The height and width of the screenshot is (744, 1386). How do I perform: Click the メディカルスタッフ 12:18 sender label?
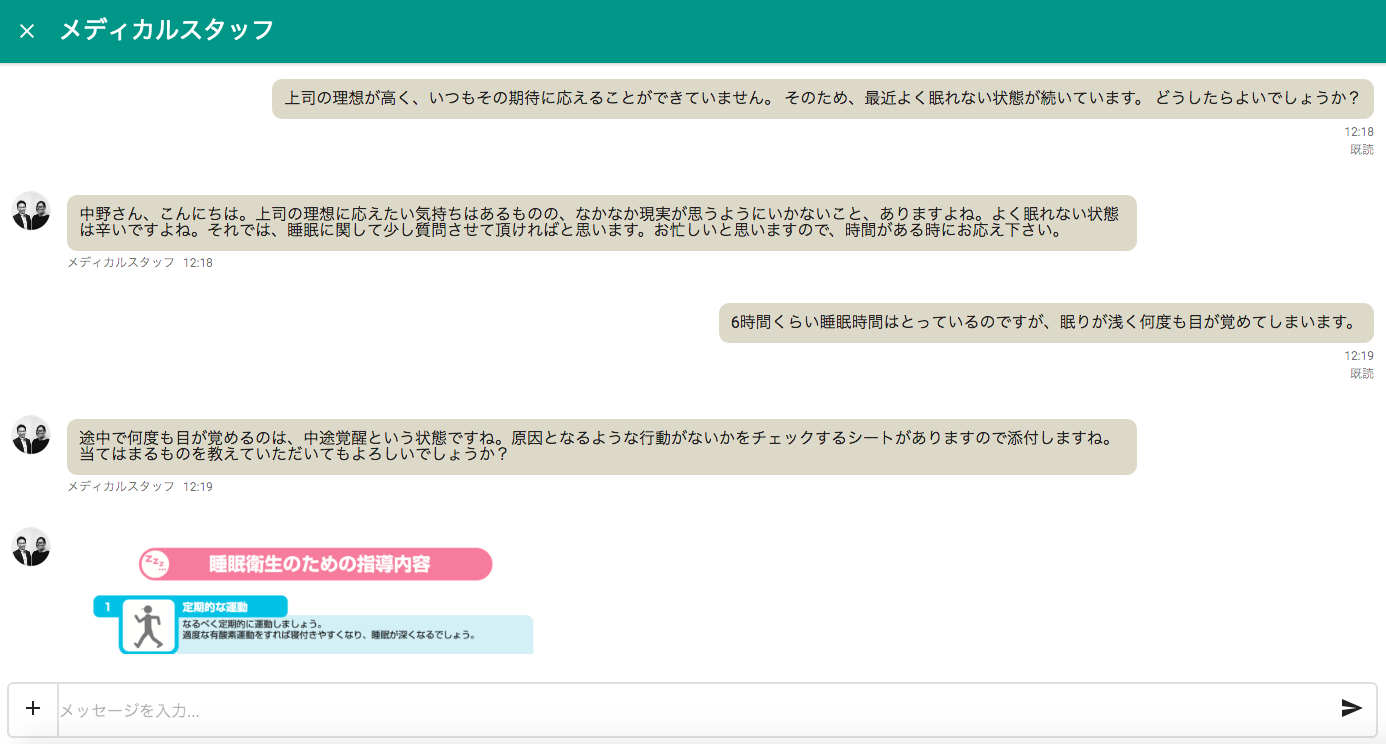click(140, 263)
